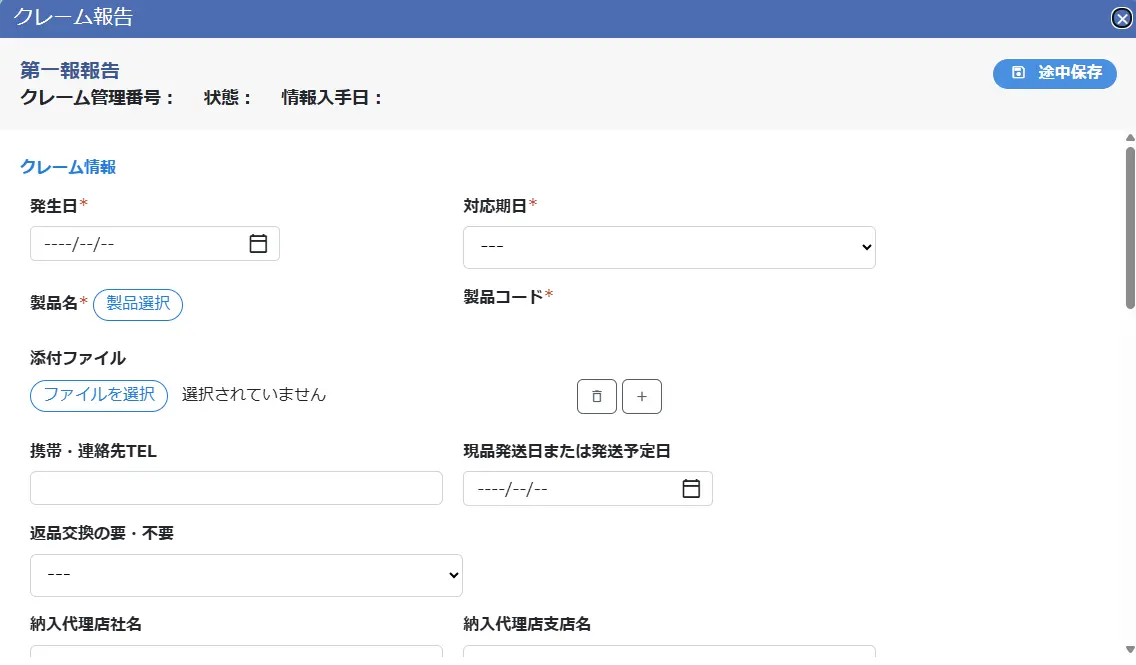Click the 発生日 date text field

tap(130, 244)
